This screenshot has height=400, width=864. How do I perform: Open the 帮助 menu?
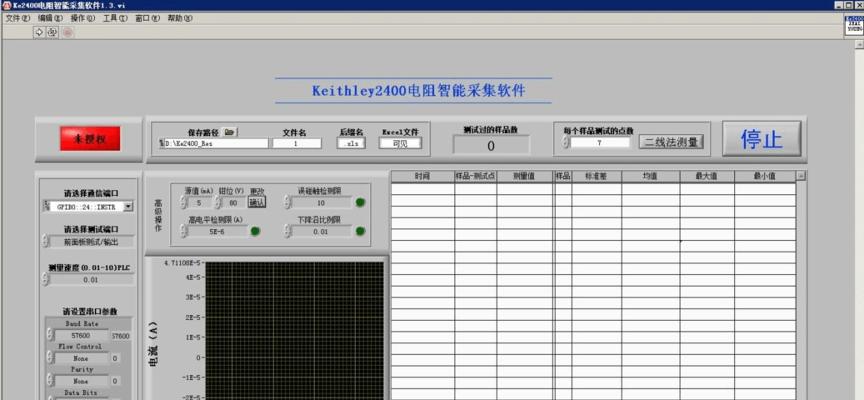point(180,18)
